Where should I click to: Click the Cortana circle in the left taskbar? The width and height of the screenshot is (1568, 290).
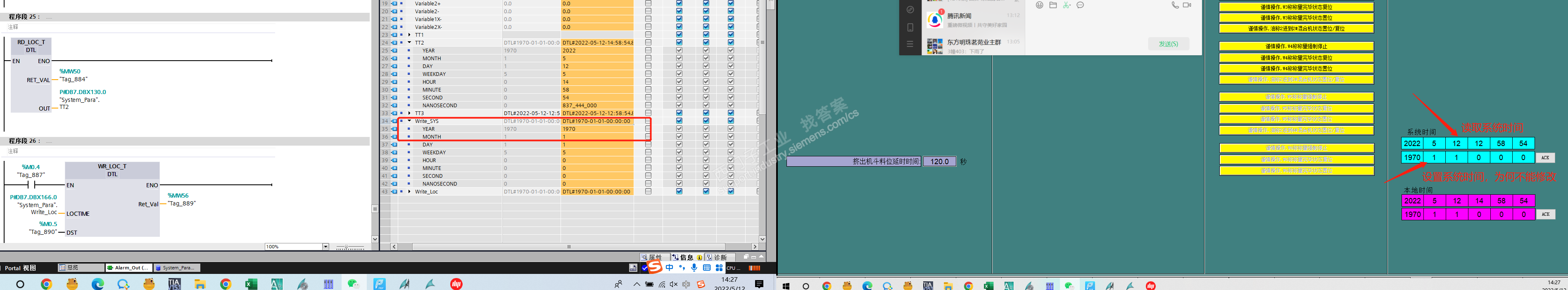20,284
